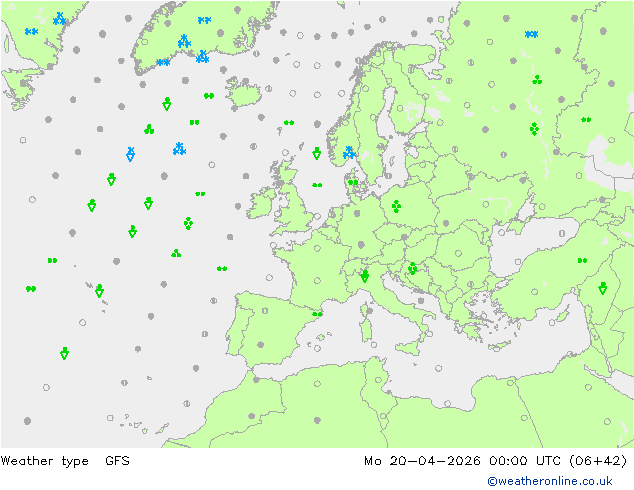
Task: Click the 'Weather type' label text
Action: (x=44, y=461)
